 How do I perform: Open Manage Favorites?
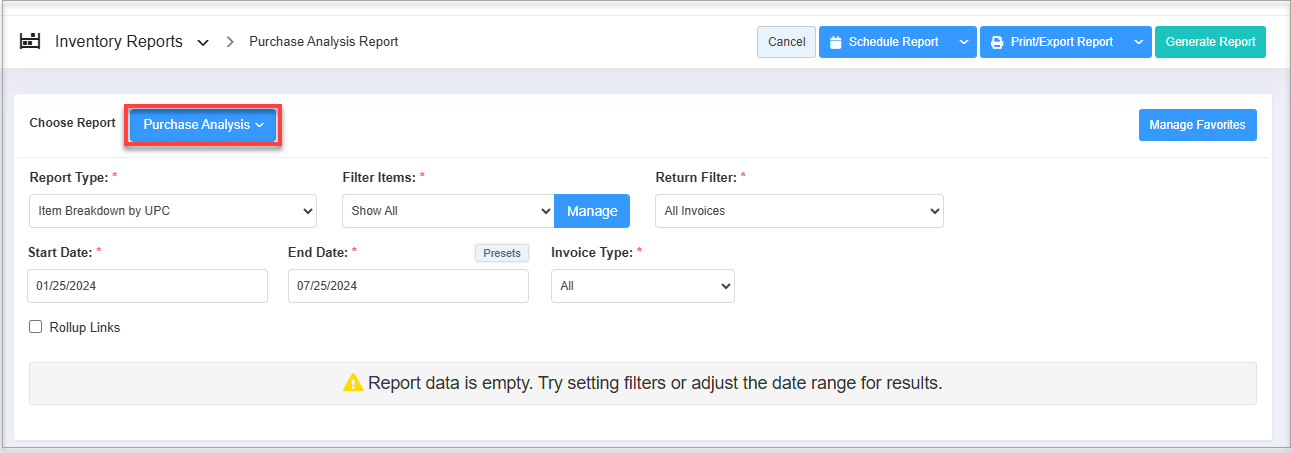[x=1197, y=125]
